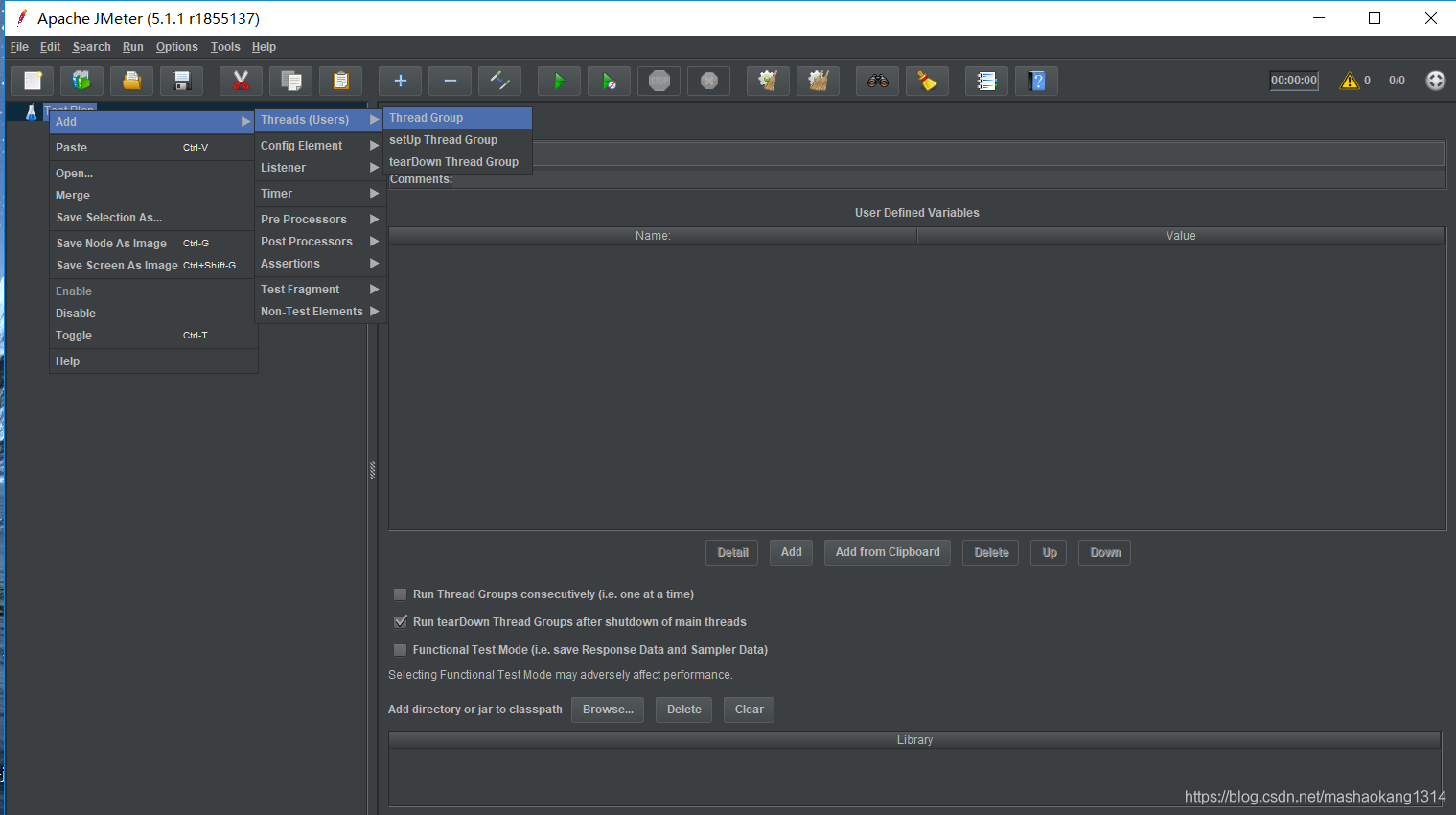1456x815 pixels.
Task: Click the Clear classpath button
Action: [750, 710]
